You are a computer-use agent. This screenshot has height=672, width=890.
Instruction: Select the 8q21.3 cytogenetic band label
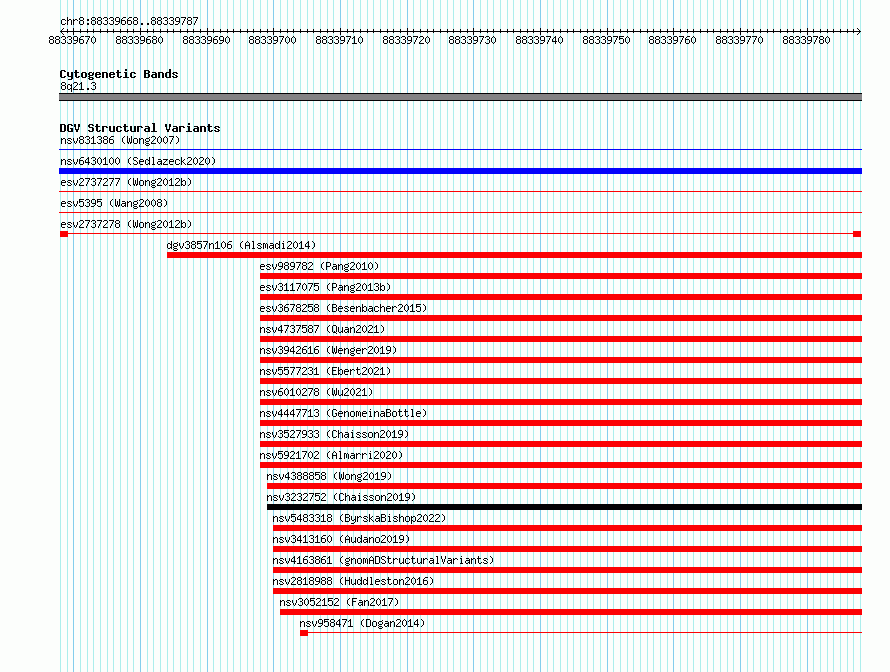tap(78, 86)
